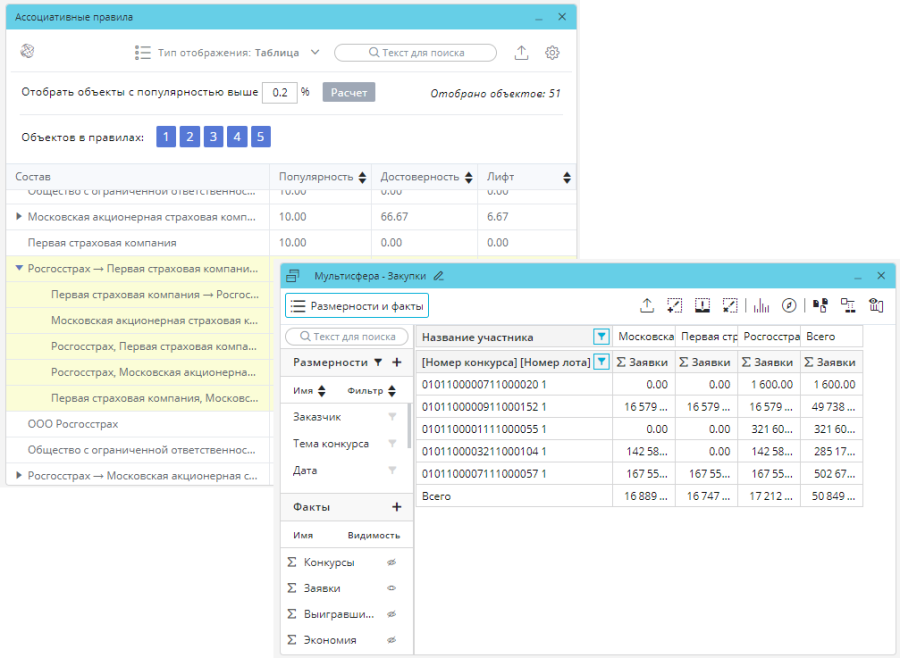Expand the Московская акционерная страховая компания row

tap(19, 217)
